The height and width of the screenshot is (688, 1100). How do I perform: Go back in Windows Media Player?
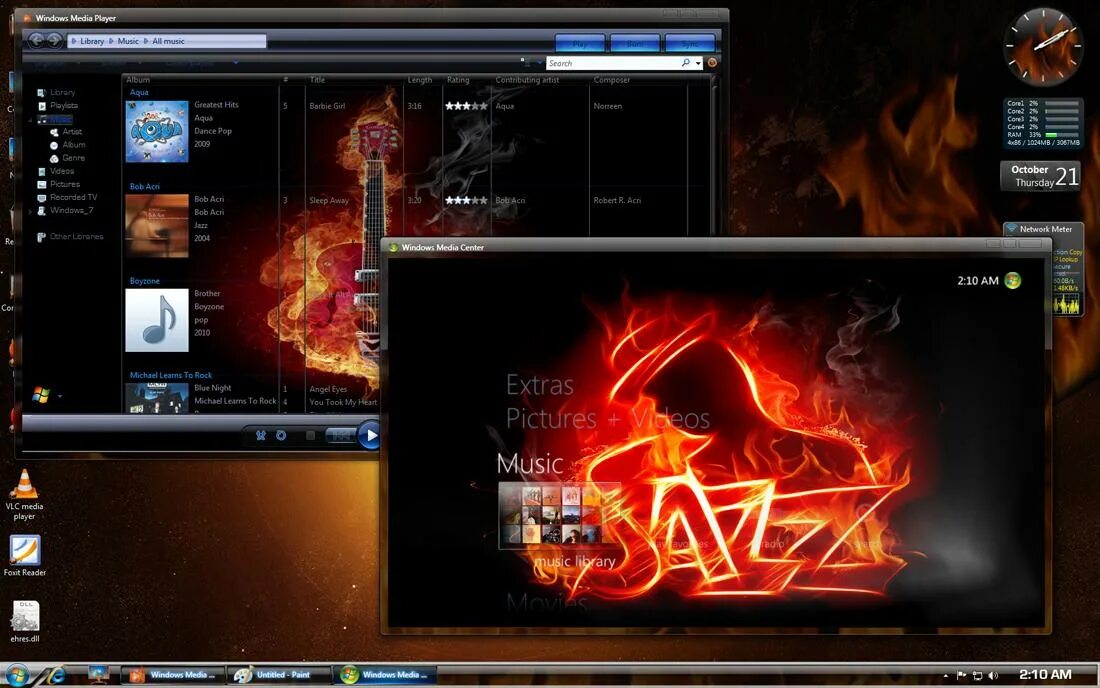click(36, 41)
